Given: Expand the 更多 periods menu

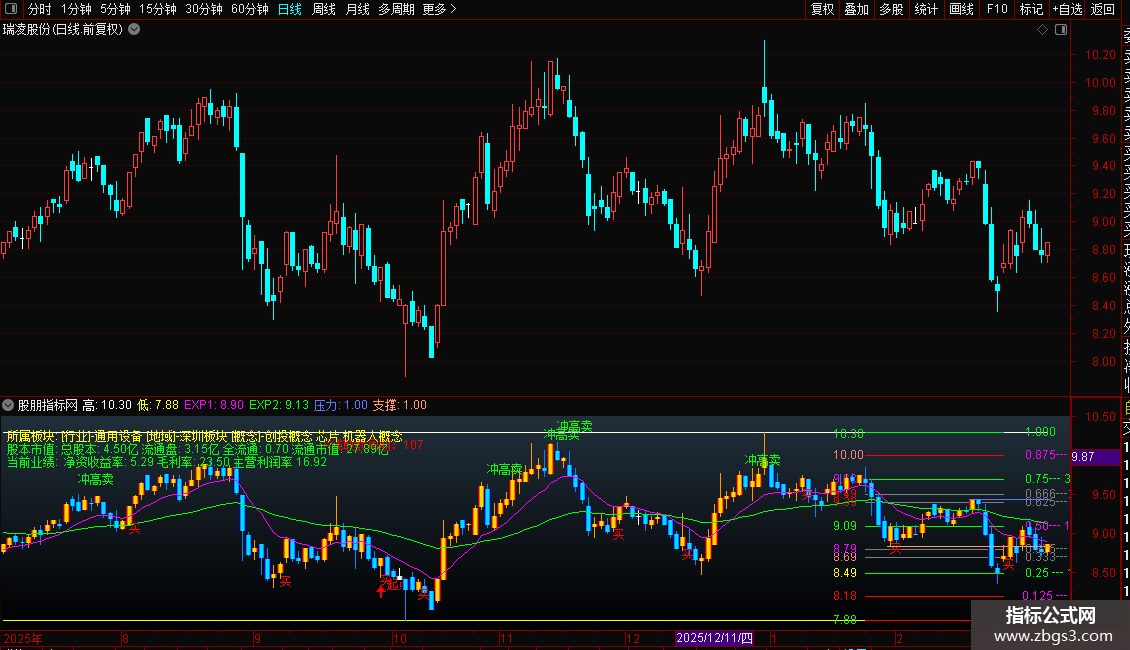Looking at the screenshot, I should pyautogui.click(x=440, y=9).
